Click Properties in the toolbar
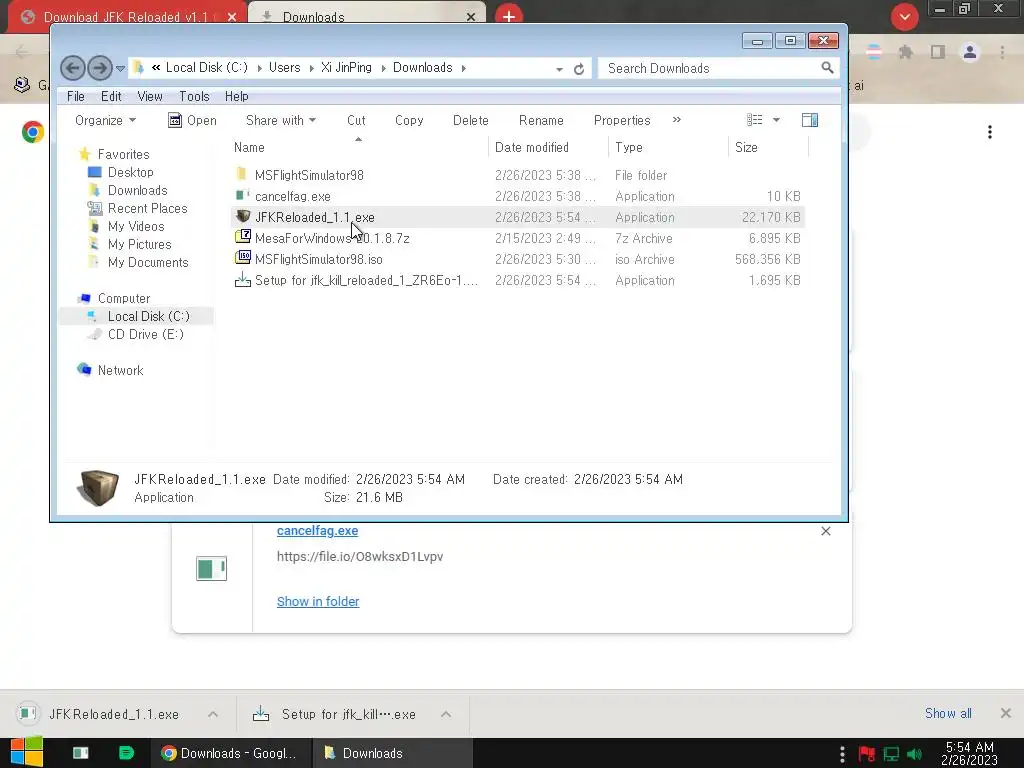The height and width of the screenshot is (768, 1024). click(622, 120)
